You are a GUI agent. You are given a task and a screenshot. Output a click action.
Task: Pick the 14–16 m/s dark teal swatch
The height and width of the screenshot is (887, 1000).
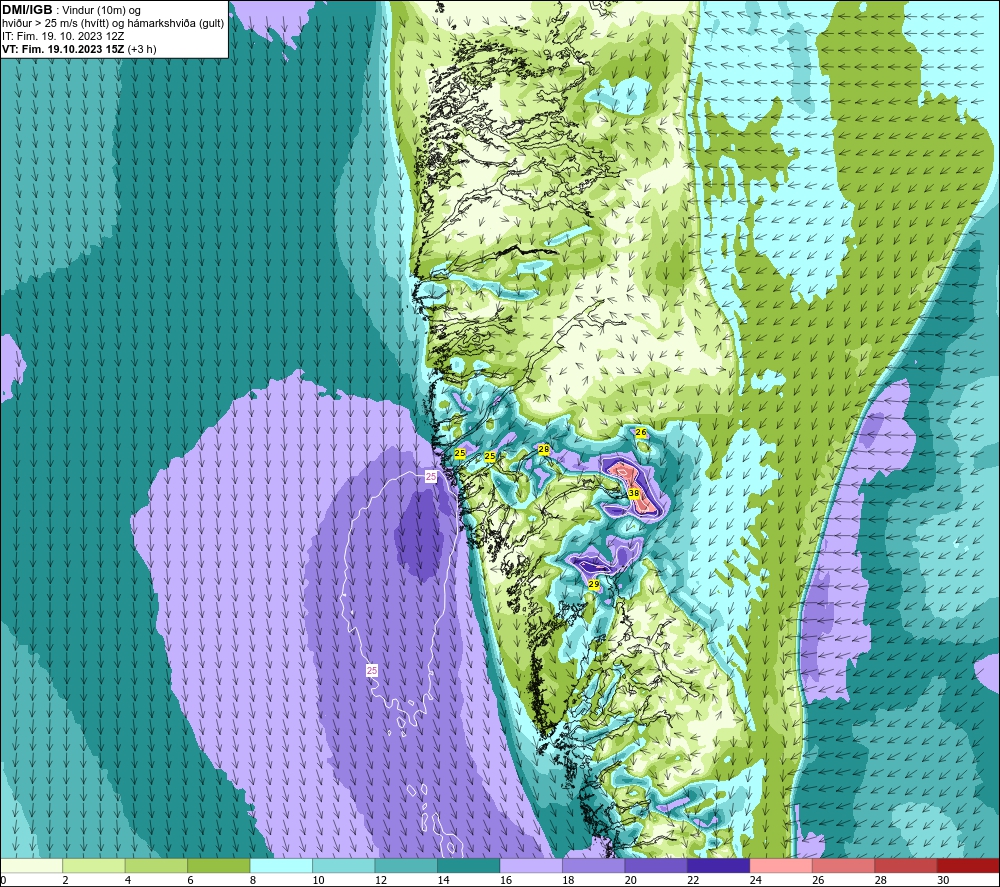(469, 865)
